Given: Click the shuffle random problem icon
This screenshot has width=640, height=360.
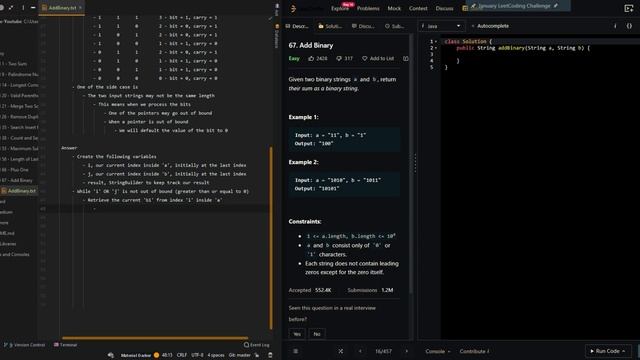Looking at the screenshot, I should 340,351.
